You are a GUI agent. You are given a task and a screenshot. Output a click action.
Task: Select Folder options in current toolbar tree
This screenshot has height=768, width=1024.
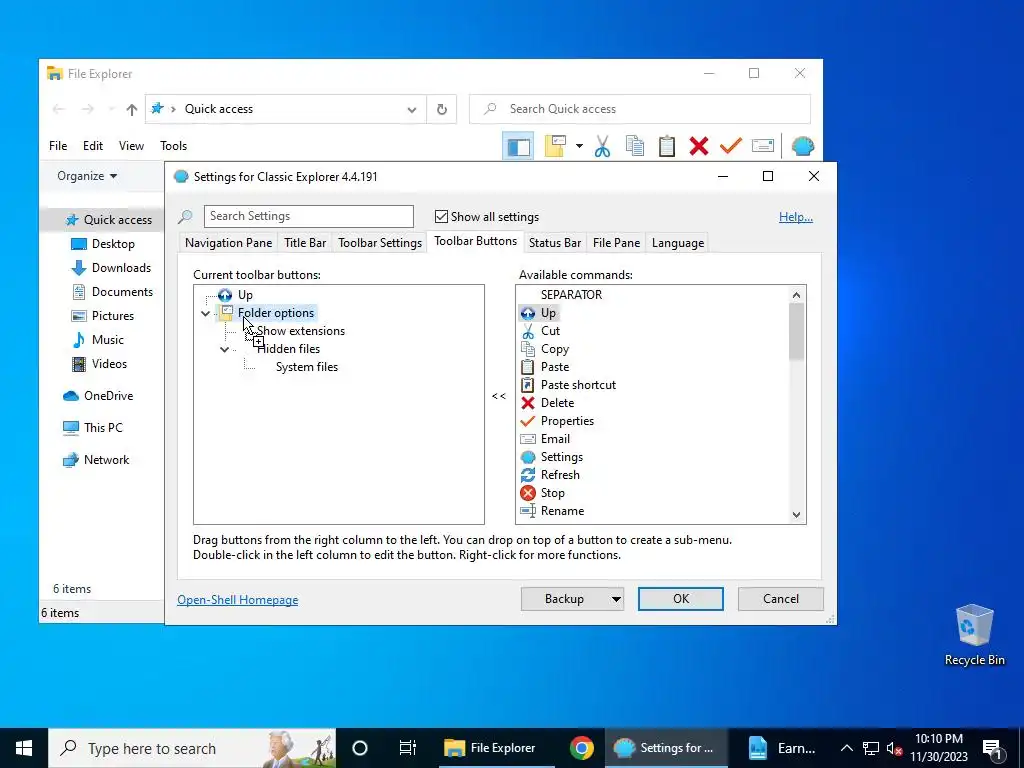(x=276, y=313)
